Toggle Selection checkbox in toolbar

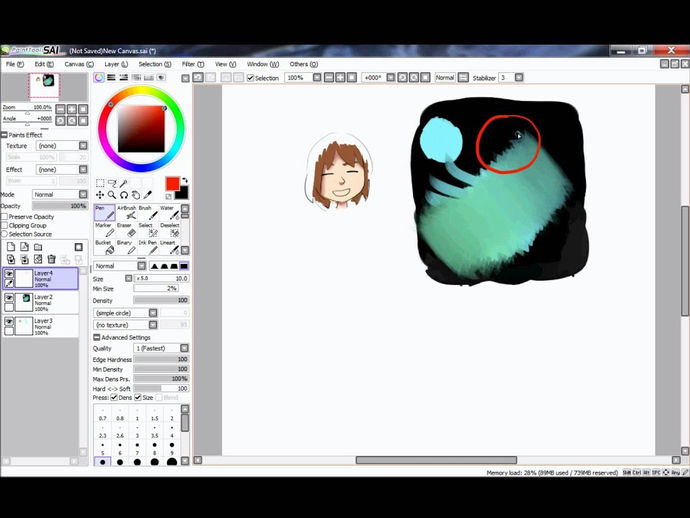tap(250, 78)
